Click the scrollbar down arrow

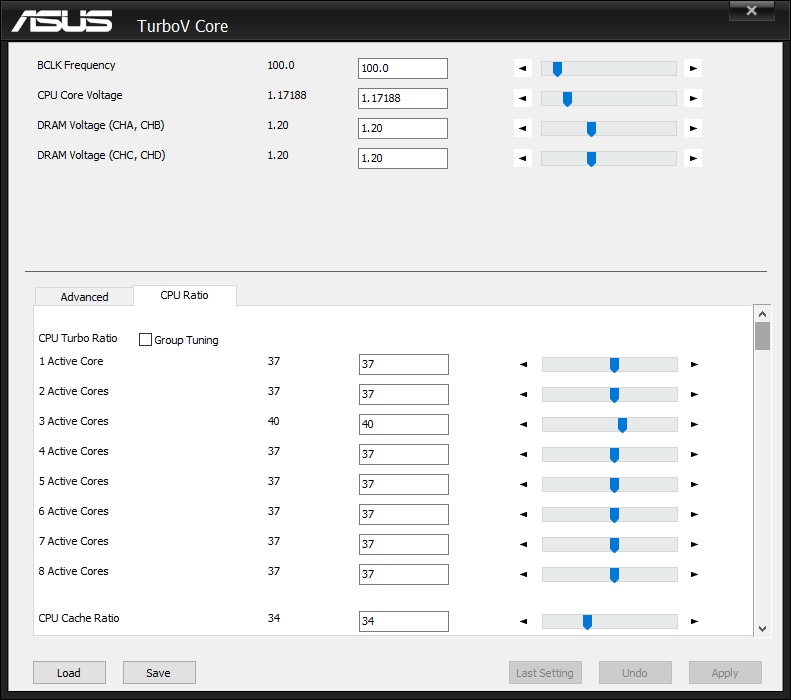coord(762,628)
